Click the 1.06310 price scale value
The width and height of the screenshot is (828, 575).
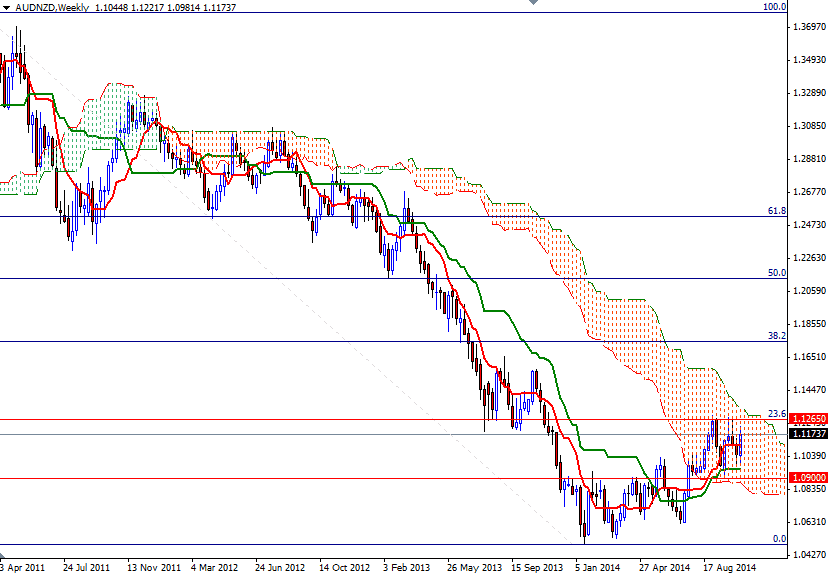(809, 522)
